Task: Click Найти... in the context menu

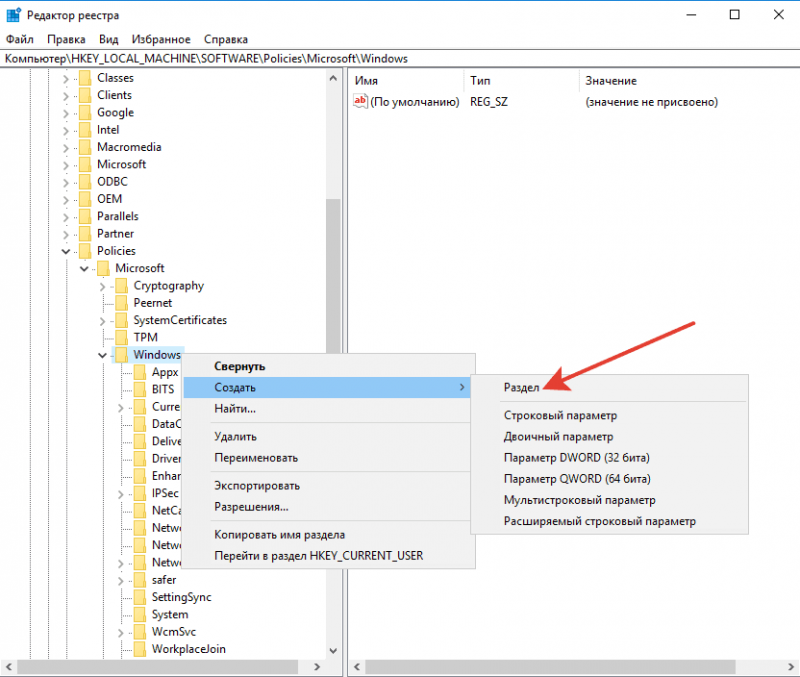Action: tap(328, 409)
